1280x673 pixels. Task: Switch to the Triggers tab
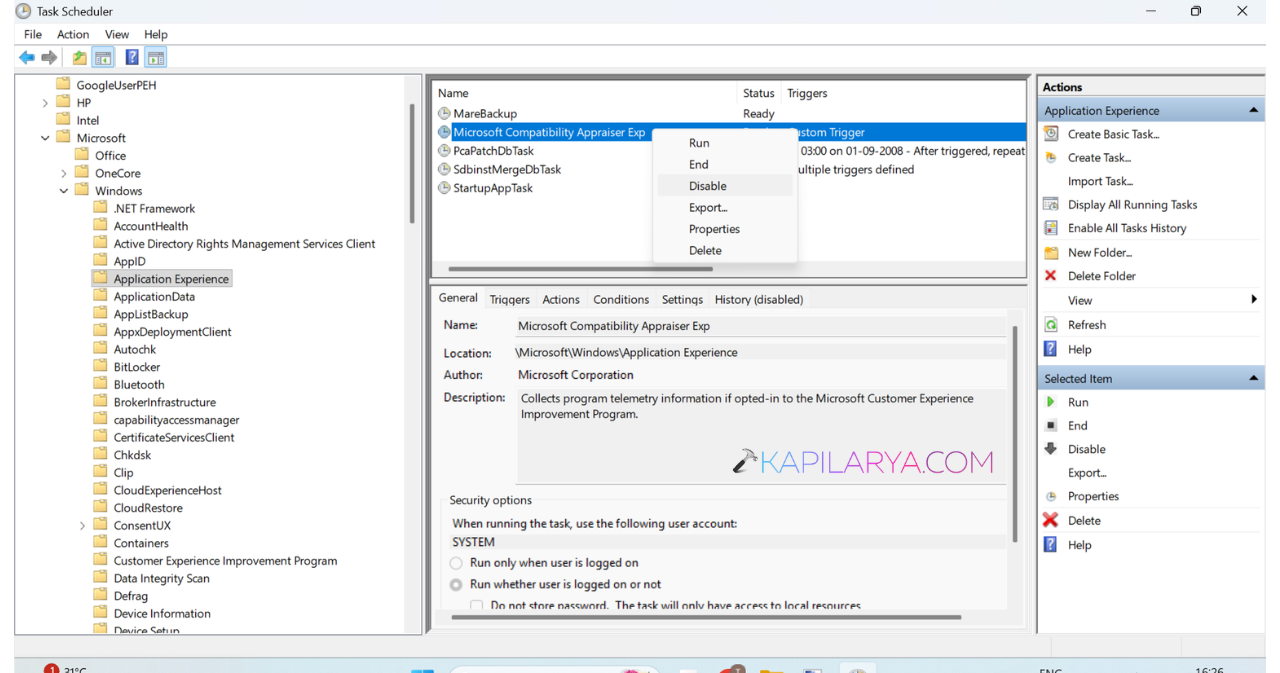click(x=510, y=300)
